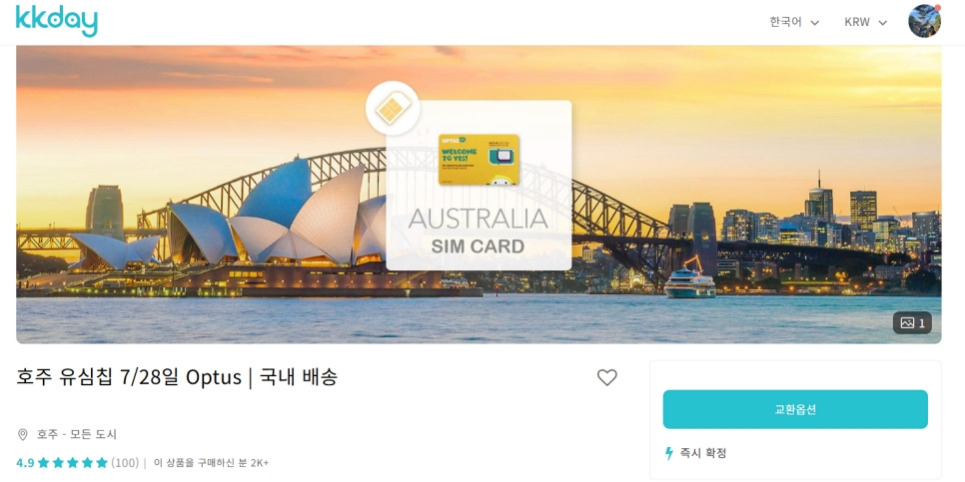Open the user profile avatar

(x=924, y=22)
